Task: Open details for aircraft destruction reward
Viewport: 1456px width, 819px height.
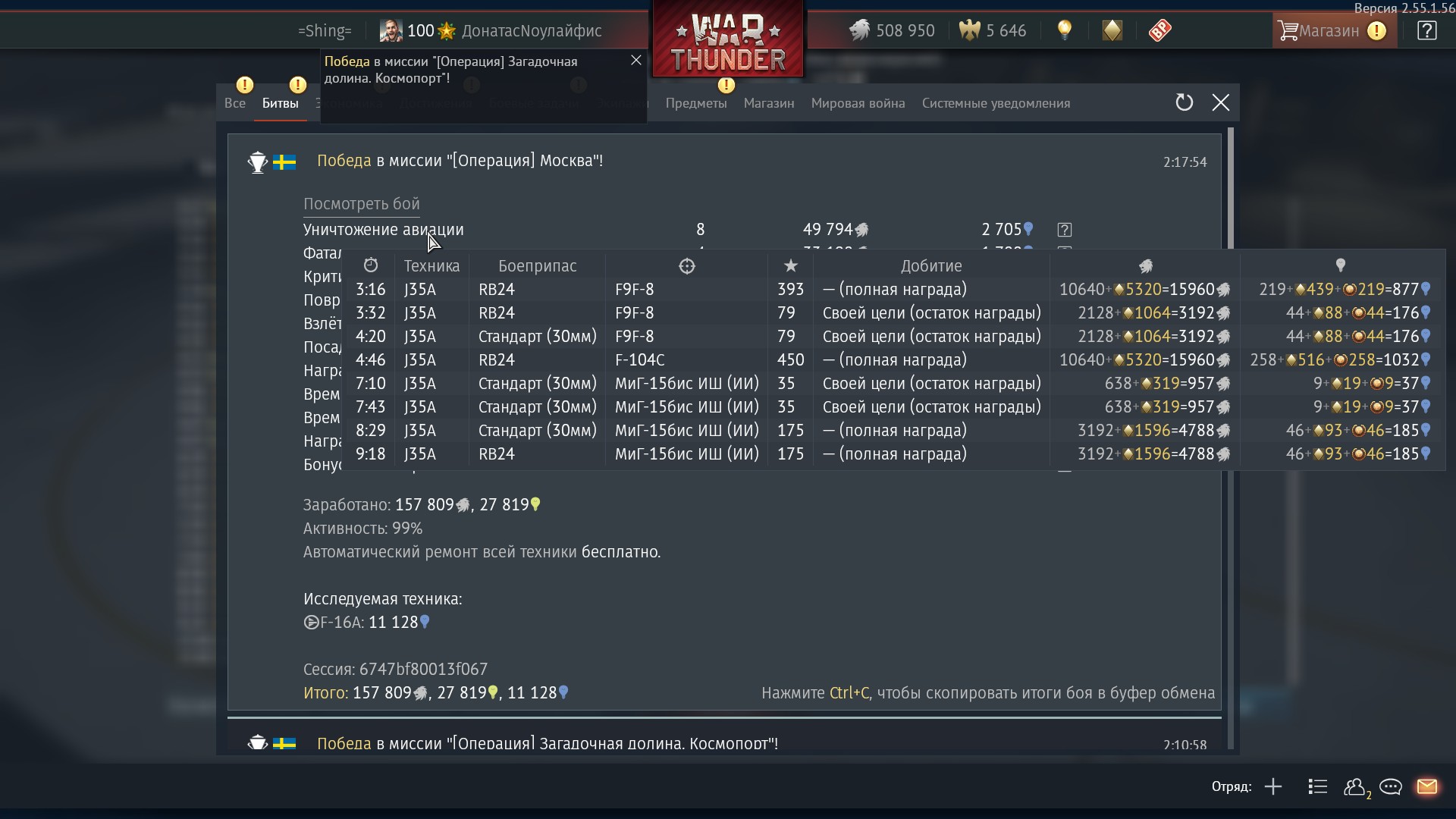Action: (1064, 230)
